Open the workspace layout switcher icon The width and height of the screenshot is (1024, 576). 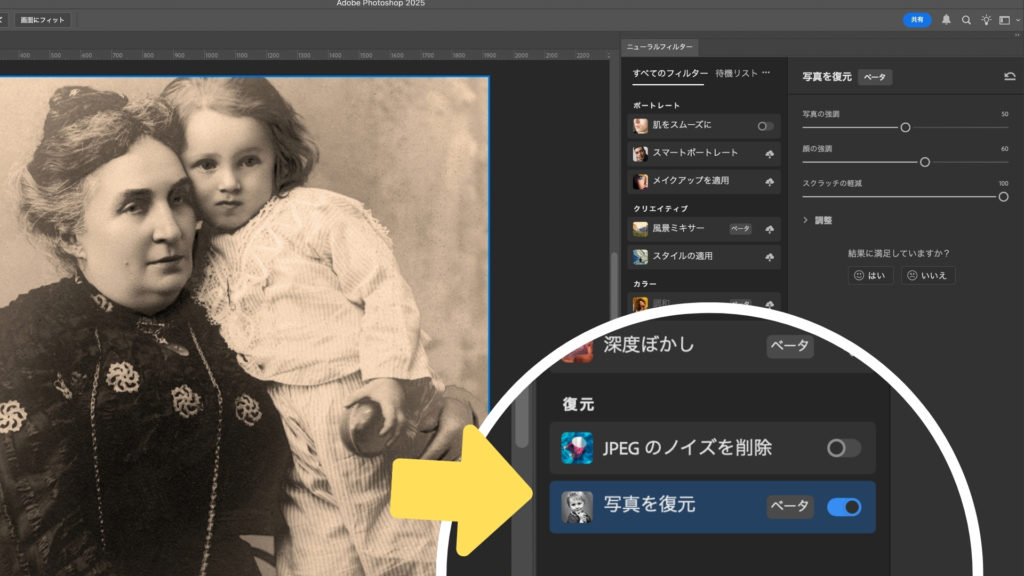tap(1007, 20)
